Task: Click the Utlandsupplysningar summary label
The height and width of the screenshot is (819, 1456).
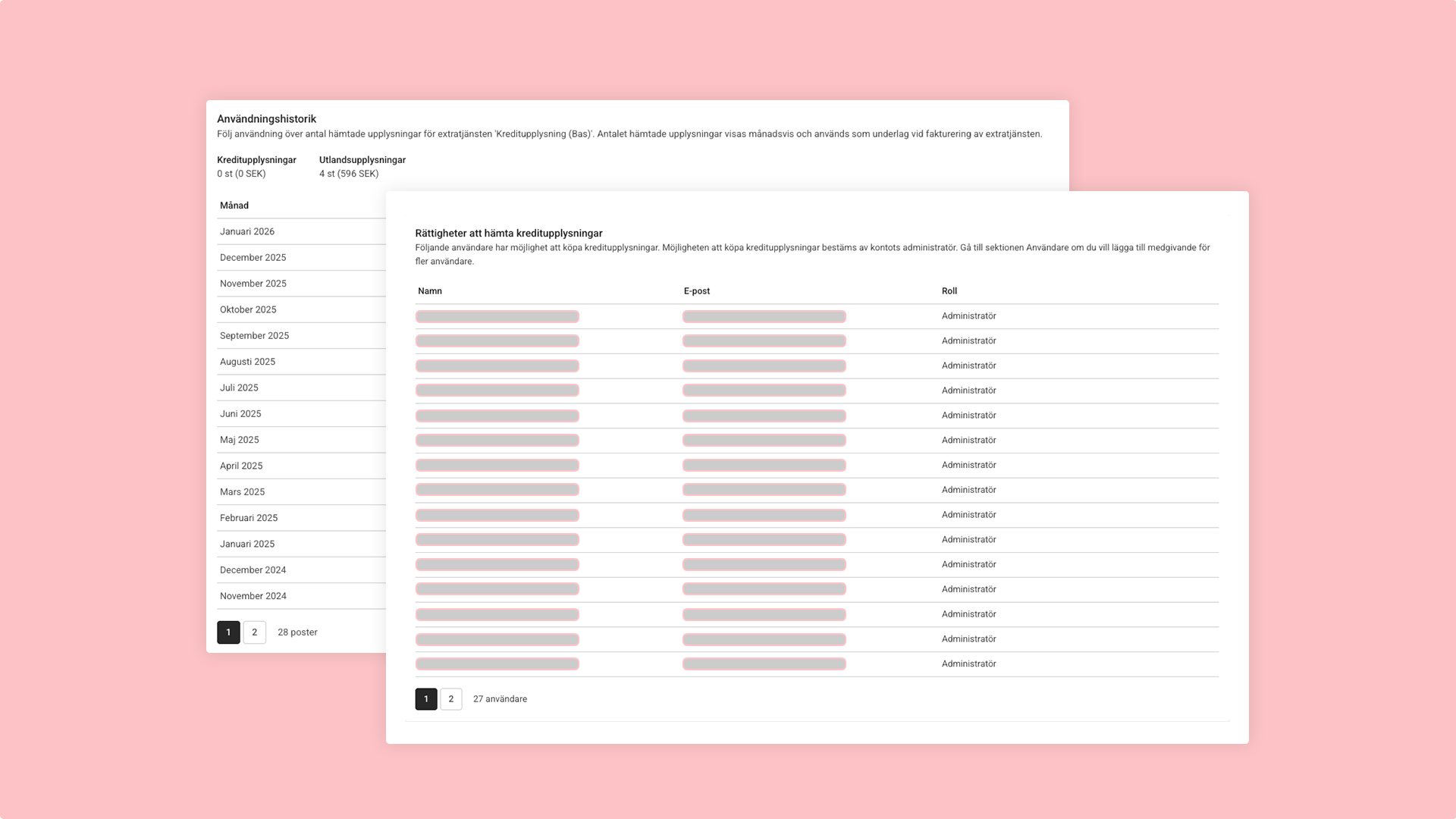Action: point(362,160)
